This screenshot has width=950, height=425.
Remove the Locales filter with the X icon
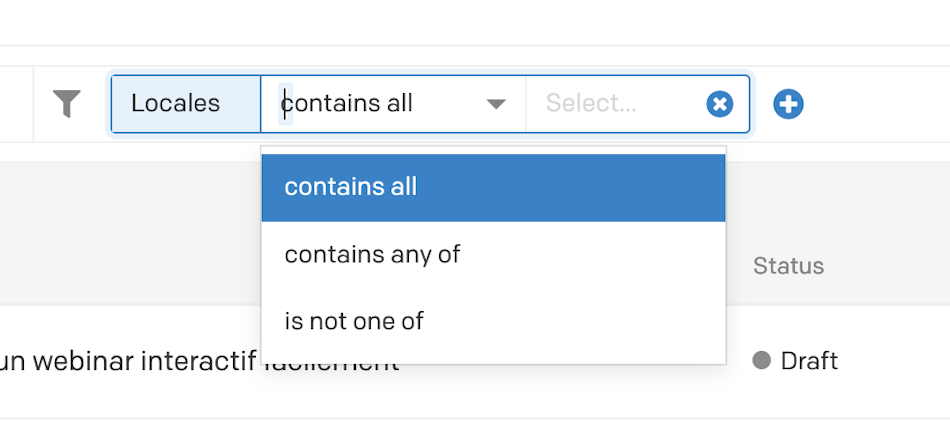[720, 104]
